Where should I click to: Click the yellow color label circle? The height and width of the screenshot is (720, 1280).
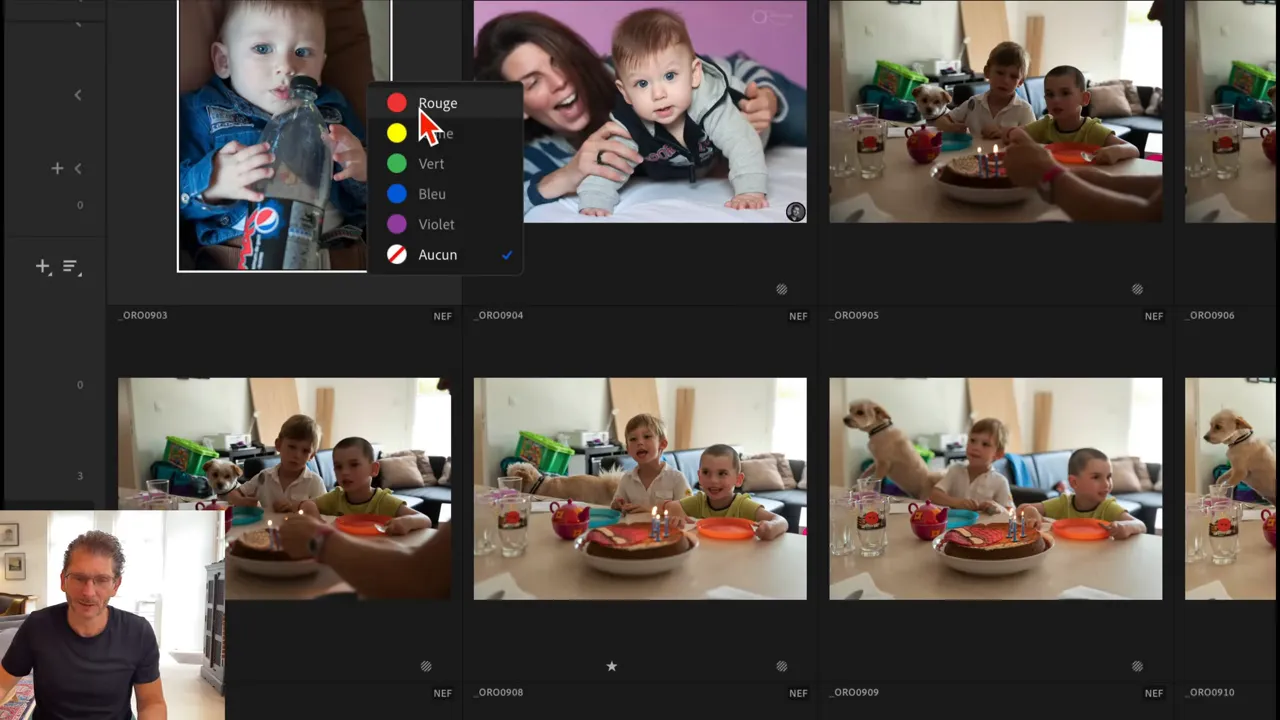[397, 133]
